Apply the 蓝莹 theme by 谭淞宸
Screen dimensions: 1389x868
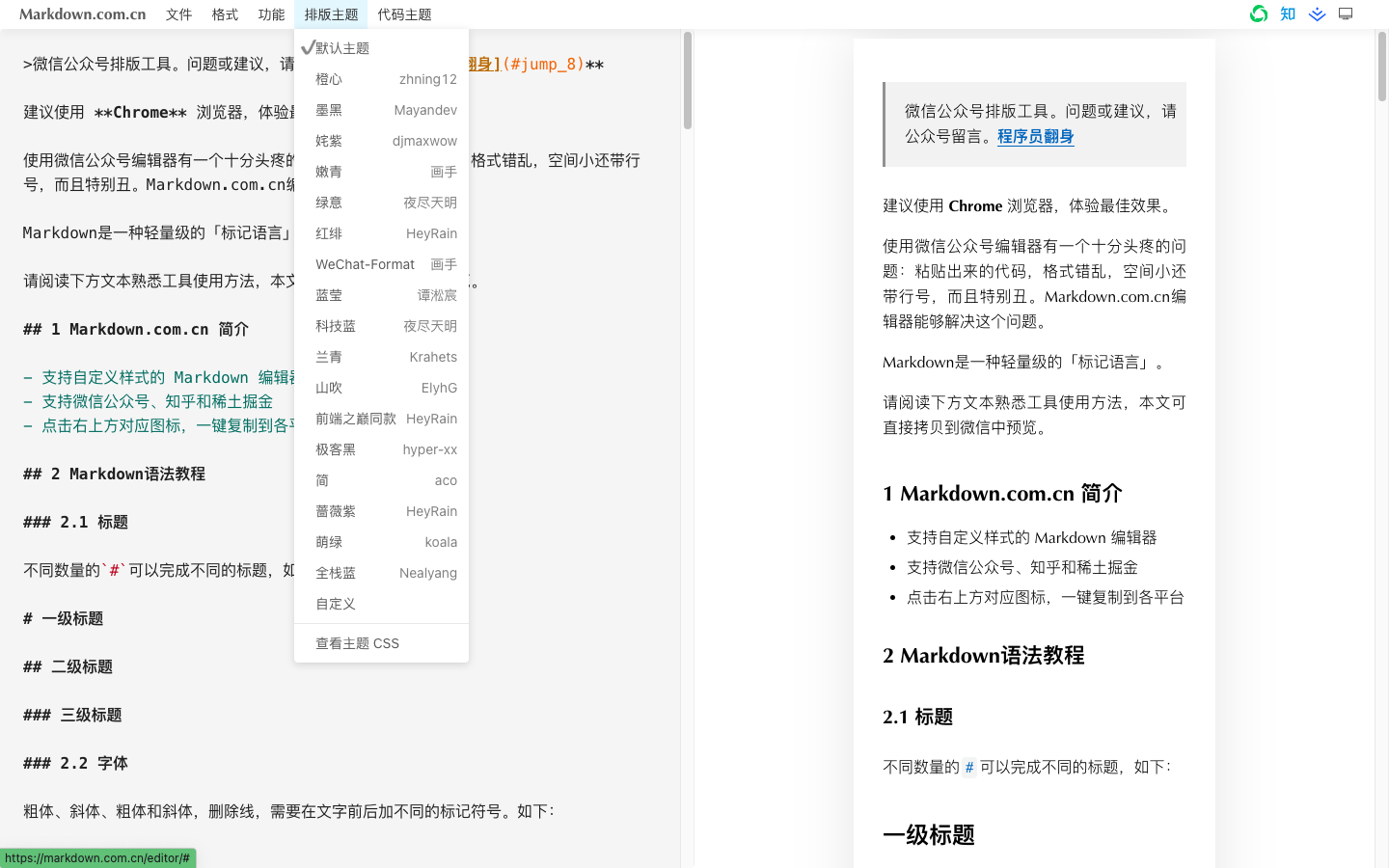[381, 294]
